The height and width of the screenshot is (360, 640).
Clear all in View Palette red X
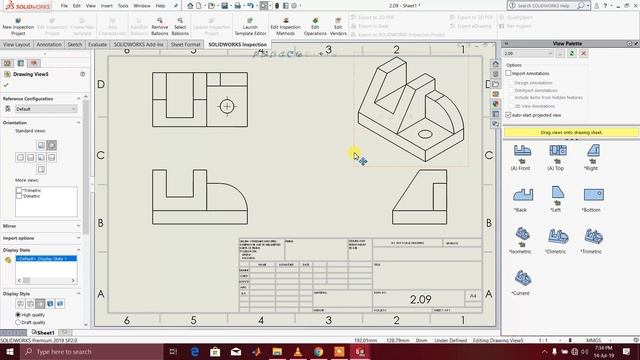(x=584, y=53)
